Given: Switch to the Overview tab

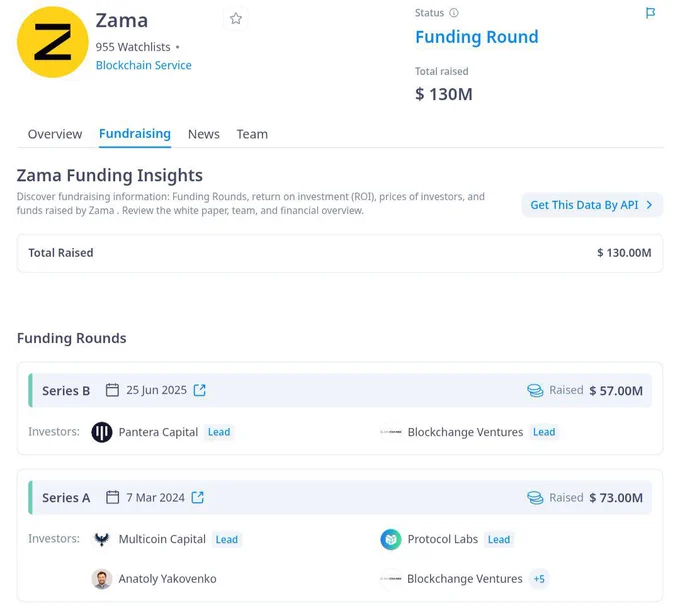Looking at the screenshot, I should [x=55, y=134].
